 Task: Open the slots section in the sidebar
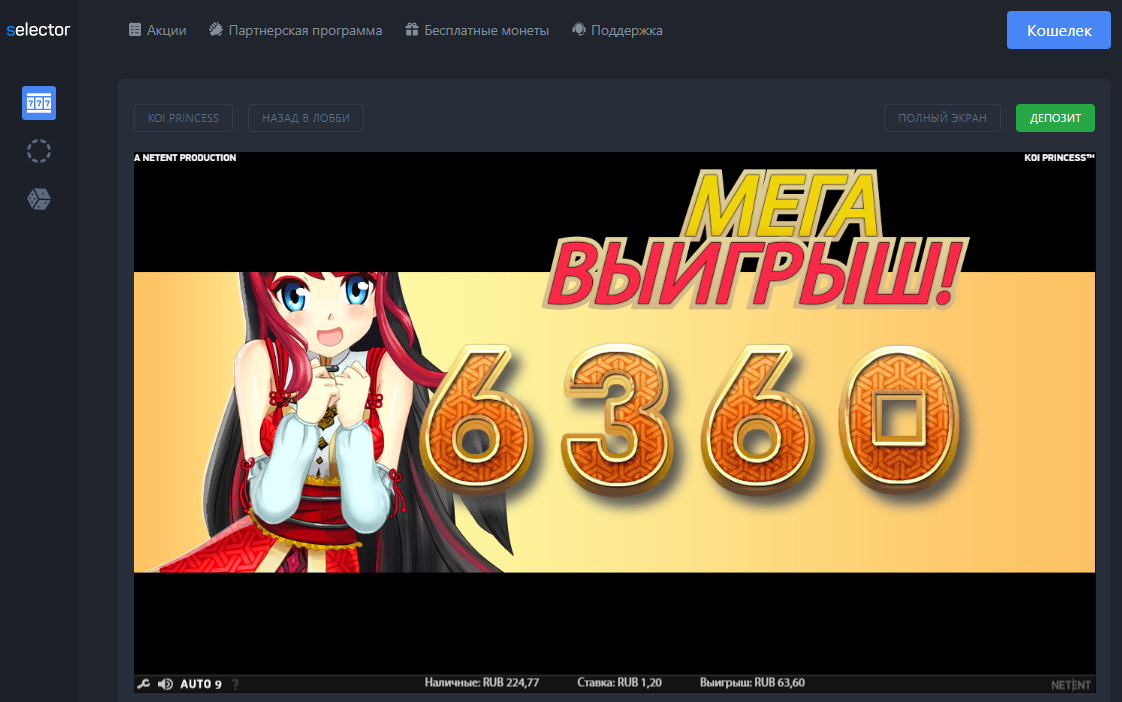point(39,103)
